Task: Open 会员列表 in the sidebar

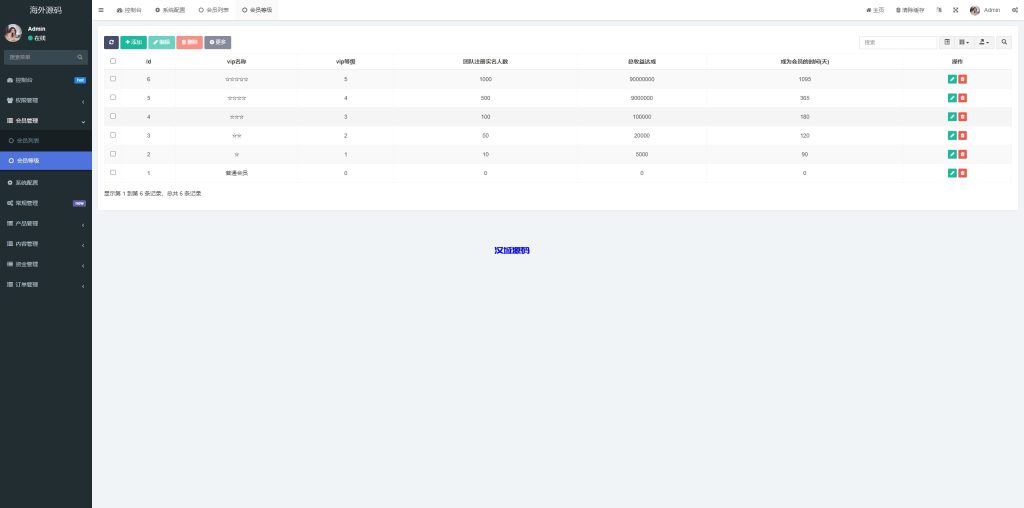Action: tap(28, 140)
